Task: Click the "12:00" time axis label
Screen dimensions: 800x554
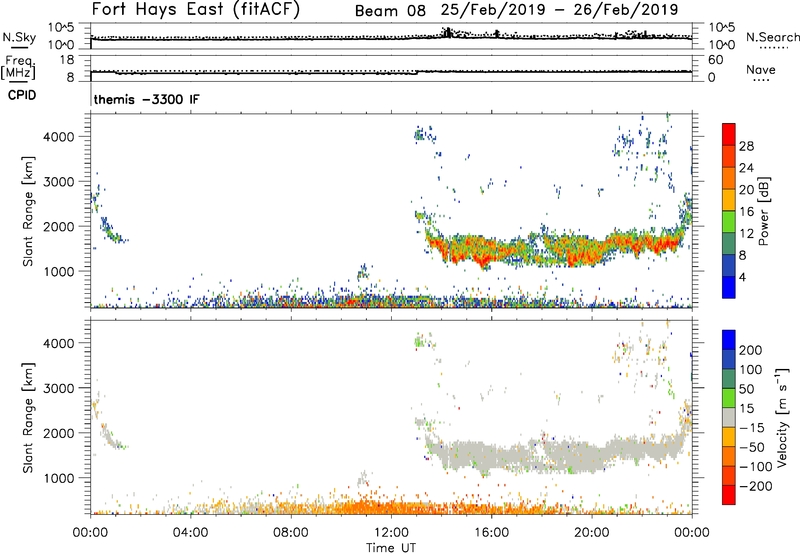Action: click(391, 533)
